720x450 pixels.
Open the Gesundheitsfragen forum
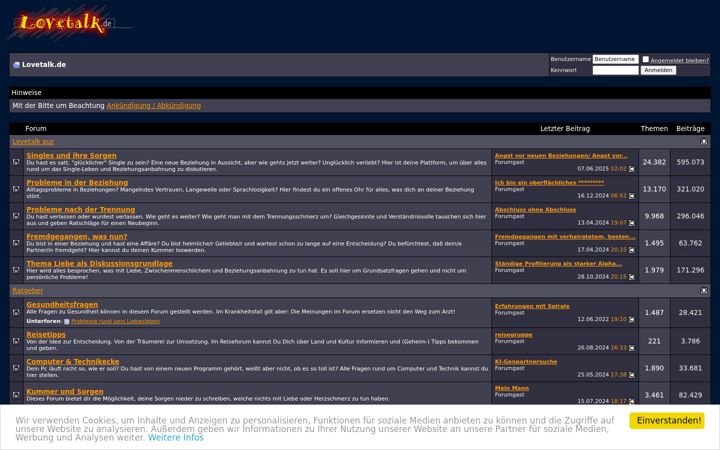pos(62,304)
